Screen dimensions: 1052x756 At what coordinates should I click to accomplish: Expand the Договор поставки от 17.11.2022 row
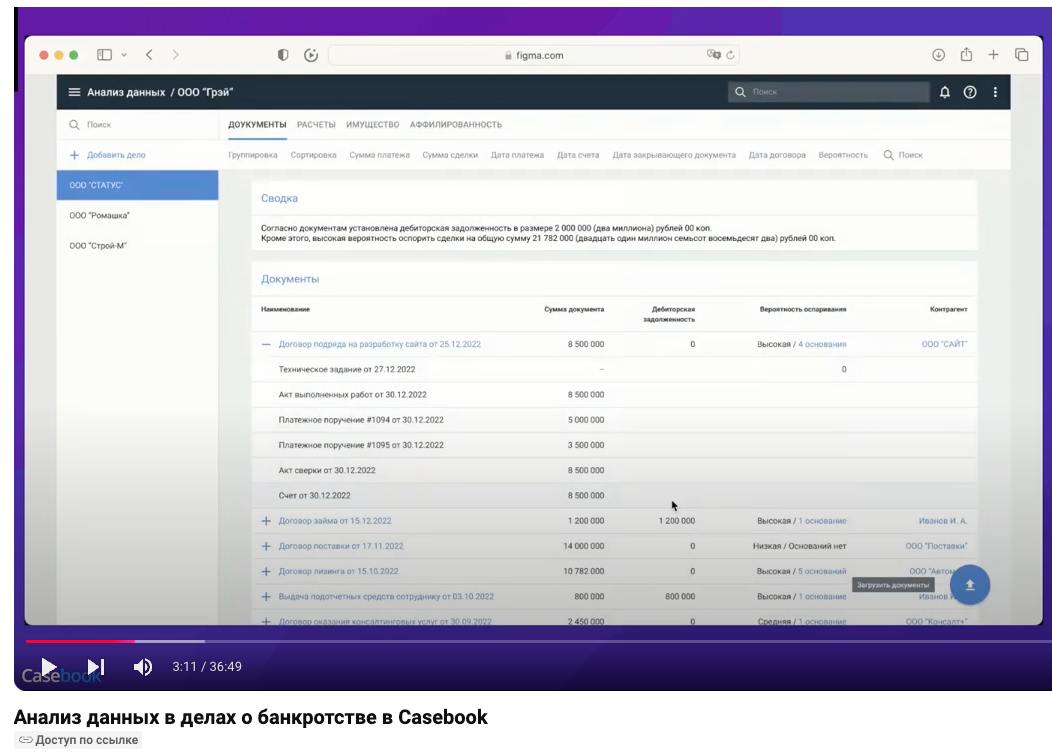(x=266, y=546)
